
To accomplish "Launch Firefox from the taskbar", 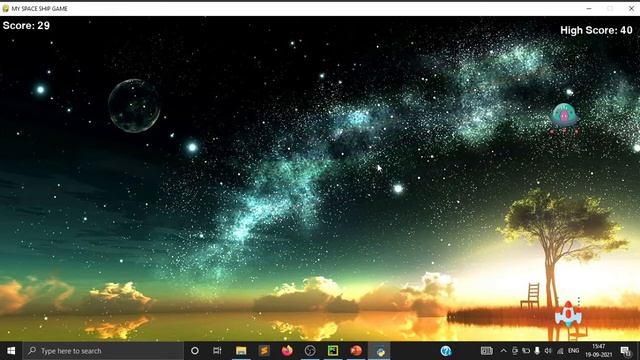I will coord(287,351).
